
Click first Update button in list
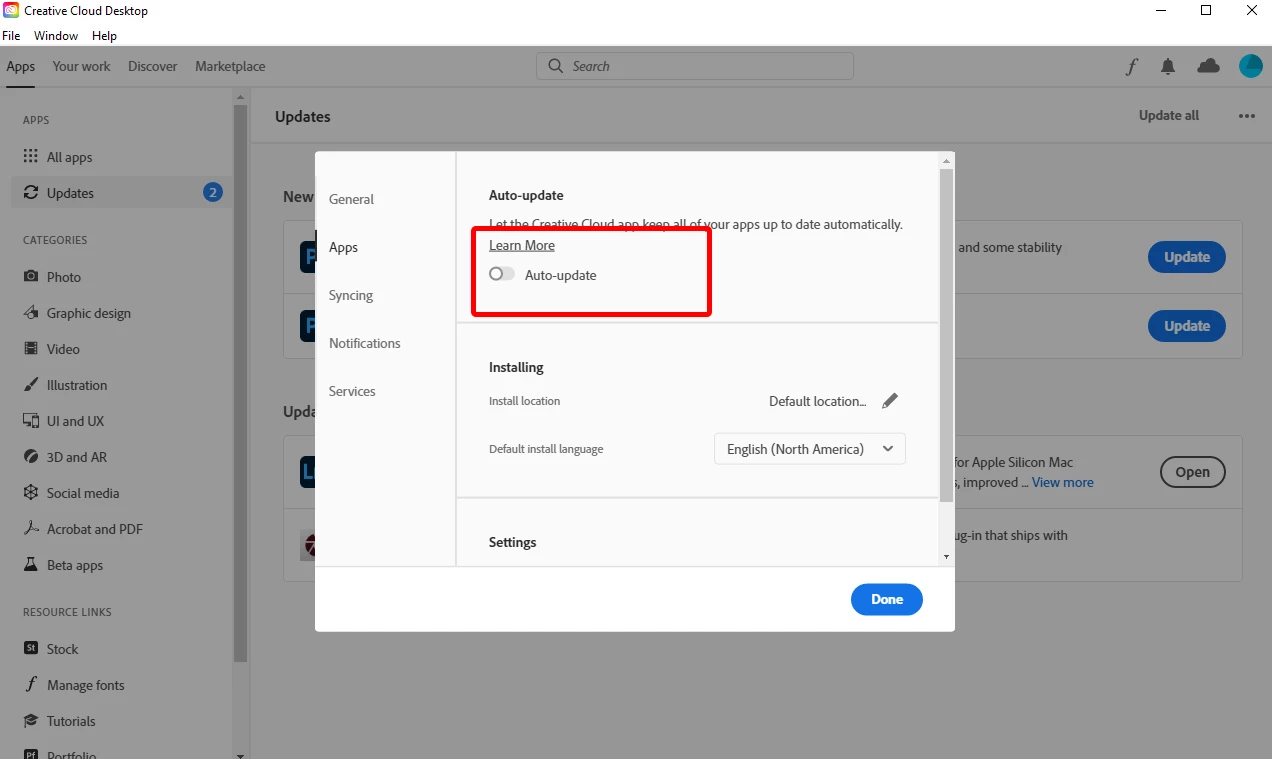[1187, 257]
